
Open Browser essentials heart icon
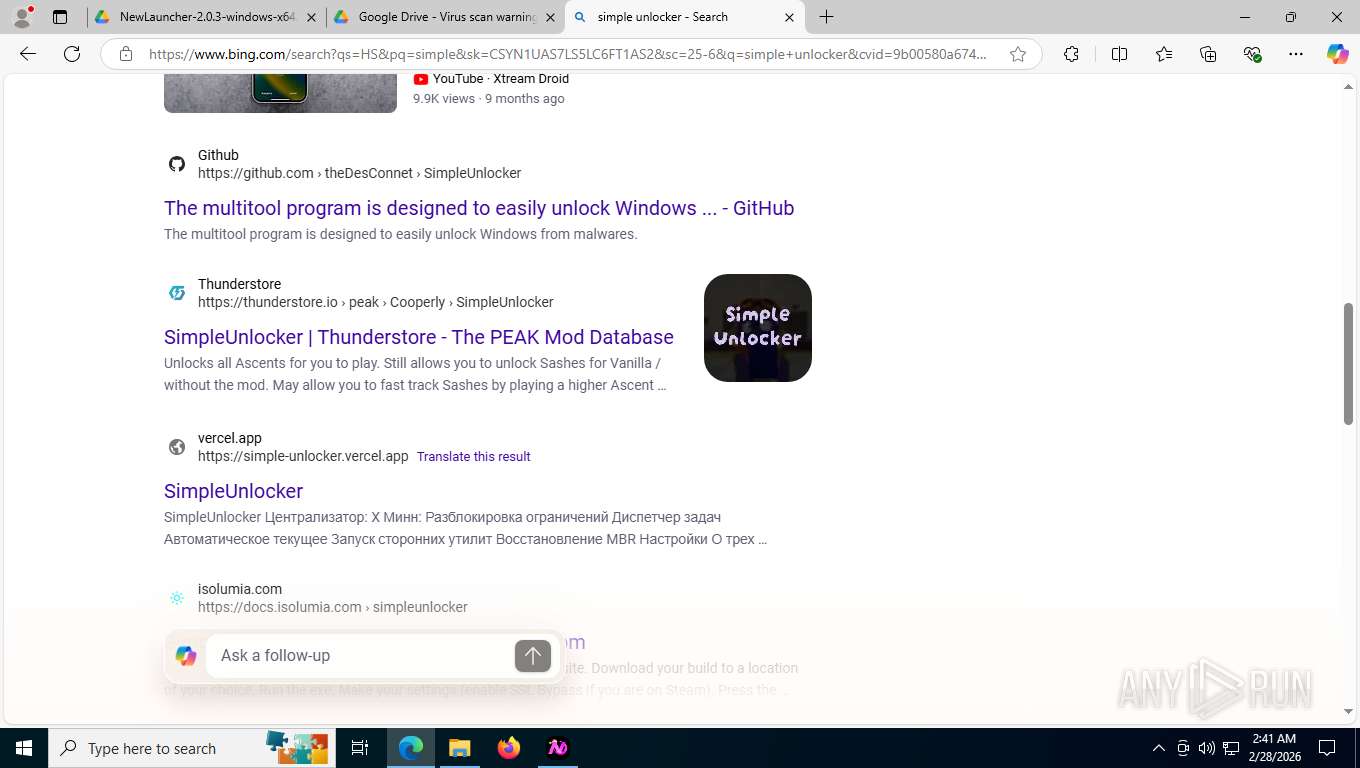(1252, 54)
